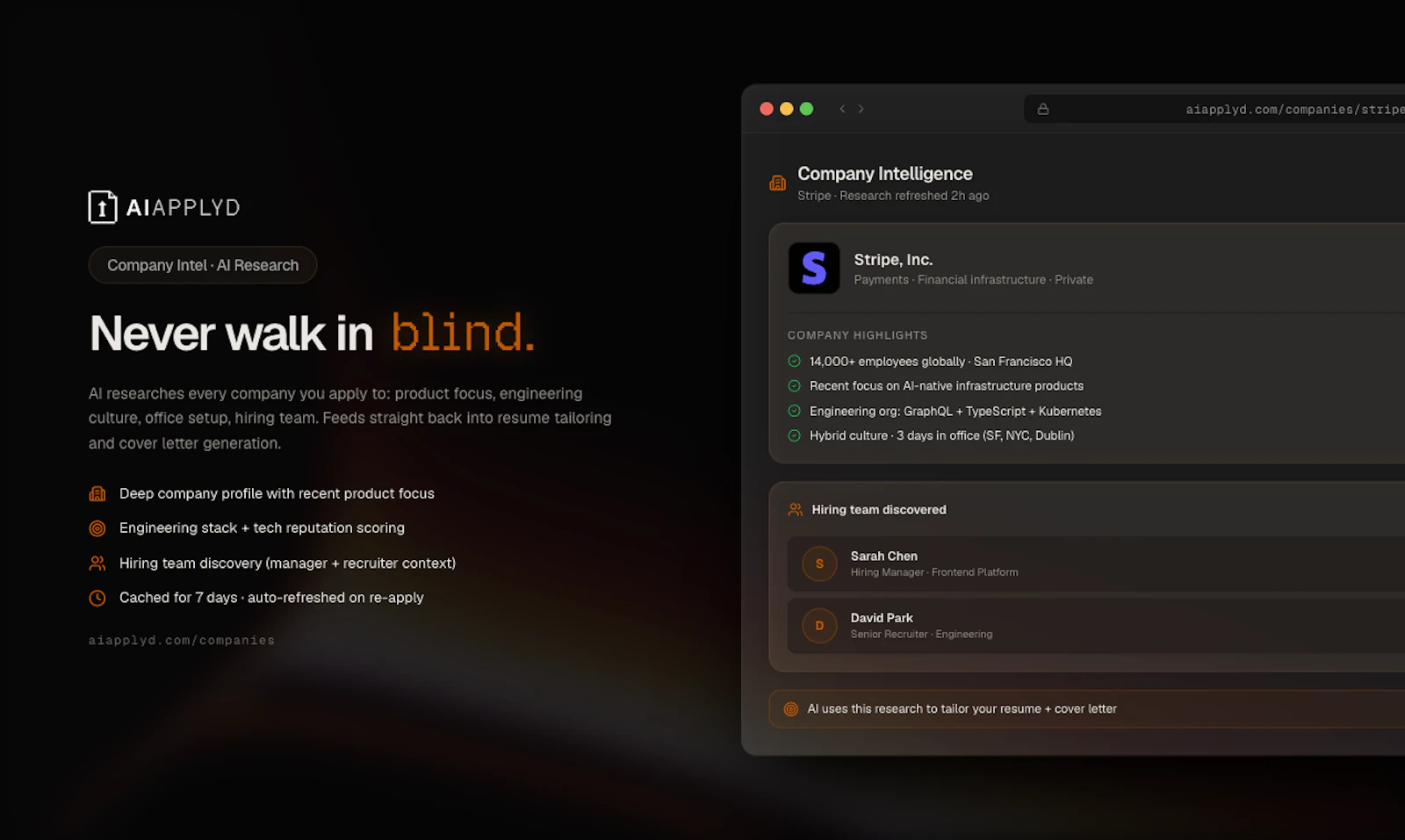The height and width of the screenshot is (840, 1405).
Task: Click the AI uses this research banner text
Action: 962,709
